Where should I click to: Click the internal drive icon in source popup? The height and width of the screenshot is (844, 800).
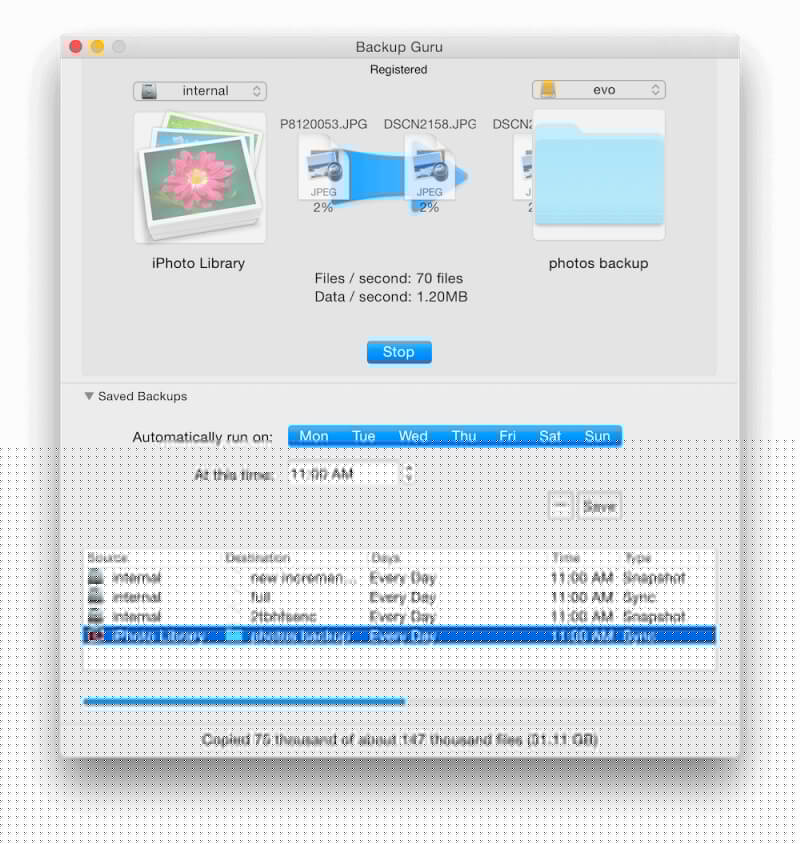pos(149,91)
